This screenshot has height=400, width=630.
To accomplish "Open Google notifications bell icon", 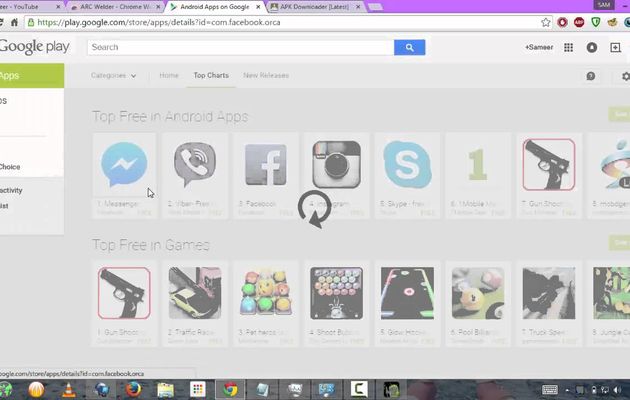I will point(591,47).
